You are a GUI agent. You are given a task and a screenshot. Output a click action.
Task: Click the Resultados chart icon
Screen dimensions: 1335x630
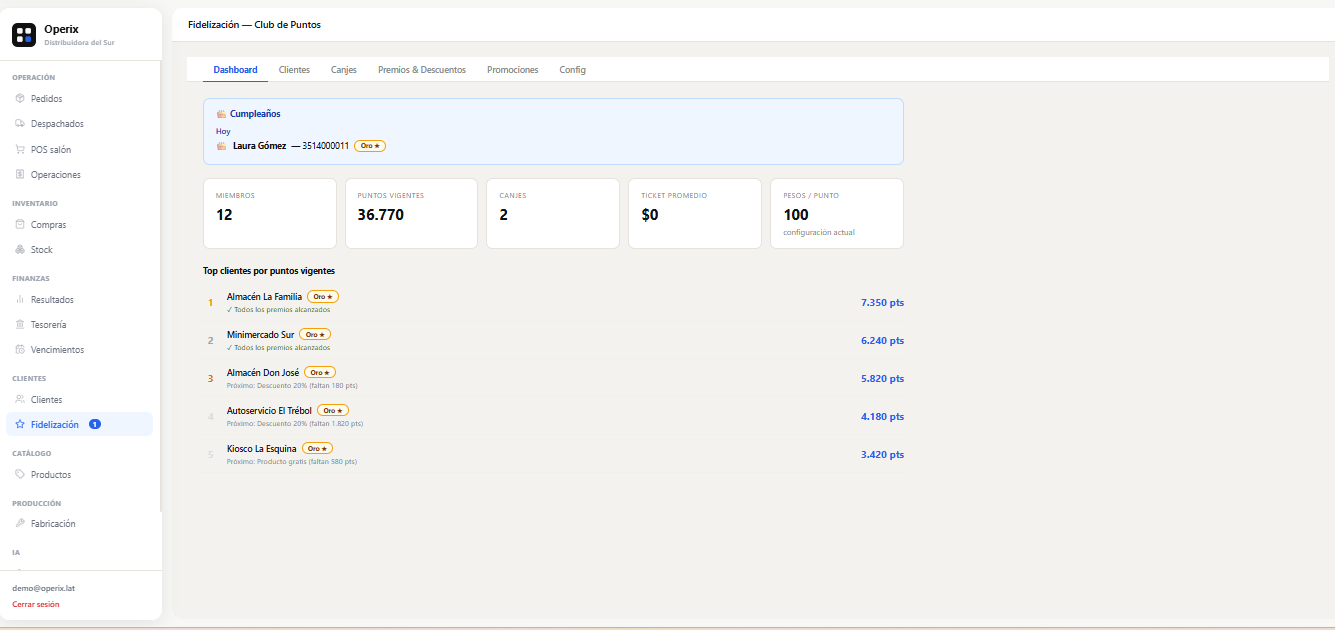coord(20,299)
